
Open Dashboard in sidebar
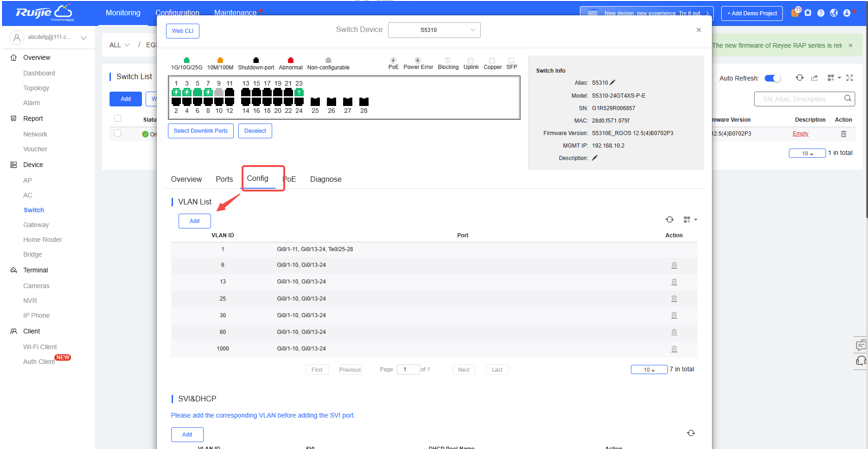click(39, 73)
